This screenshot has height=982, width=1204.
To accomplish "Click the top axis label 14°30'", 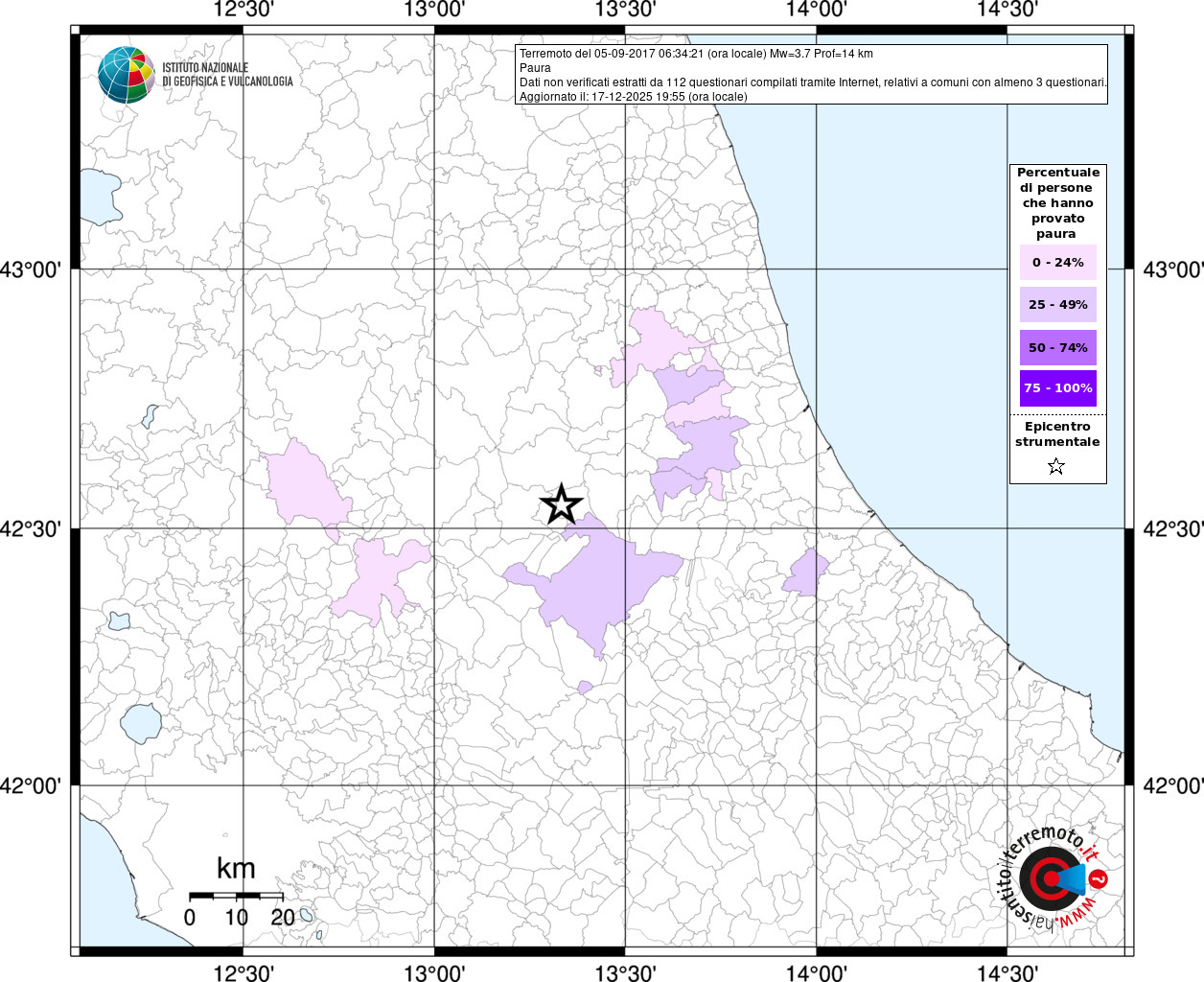I will pyautogui.click(x=1007, y=11).
